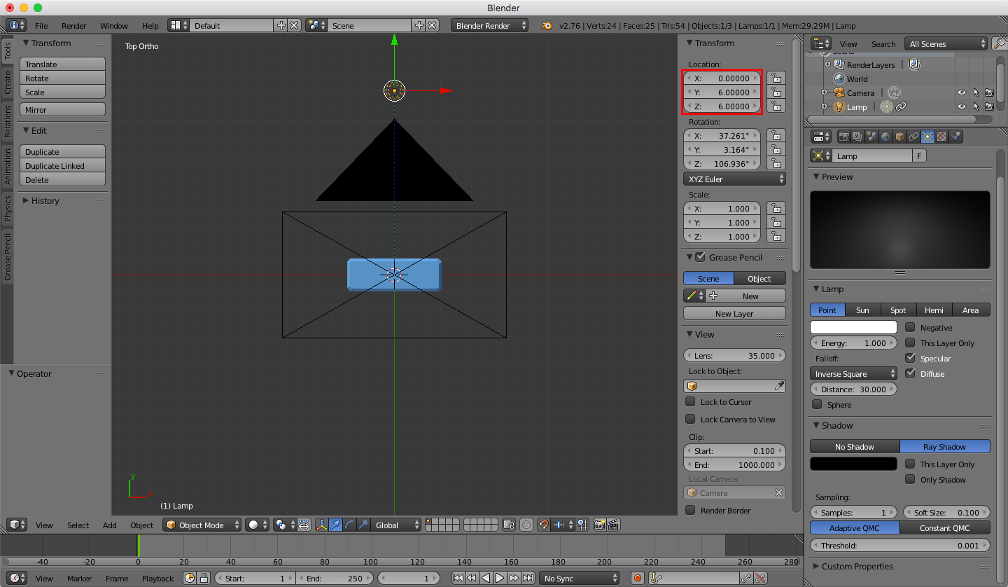
Task: Open the World properties tab (globe icon)
Action: (x=886, y=137)
